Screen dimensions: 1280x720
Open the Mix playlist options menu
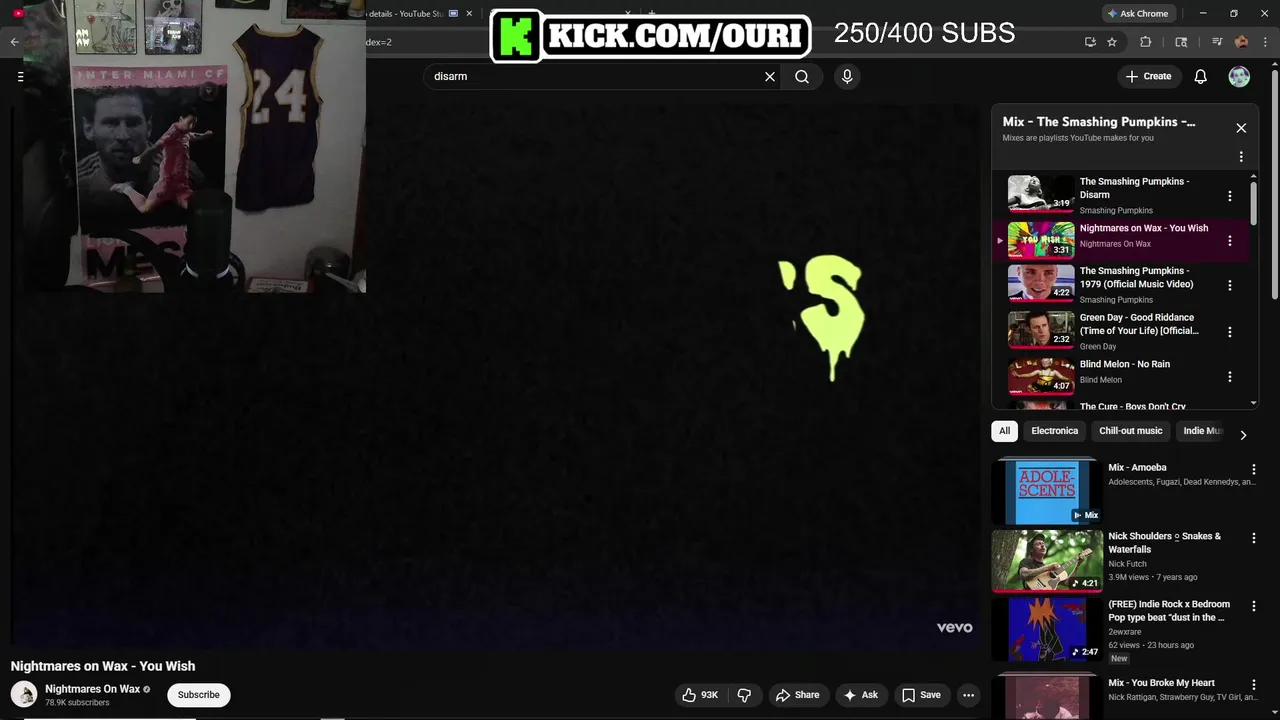(x=1241, y=157)
